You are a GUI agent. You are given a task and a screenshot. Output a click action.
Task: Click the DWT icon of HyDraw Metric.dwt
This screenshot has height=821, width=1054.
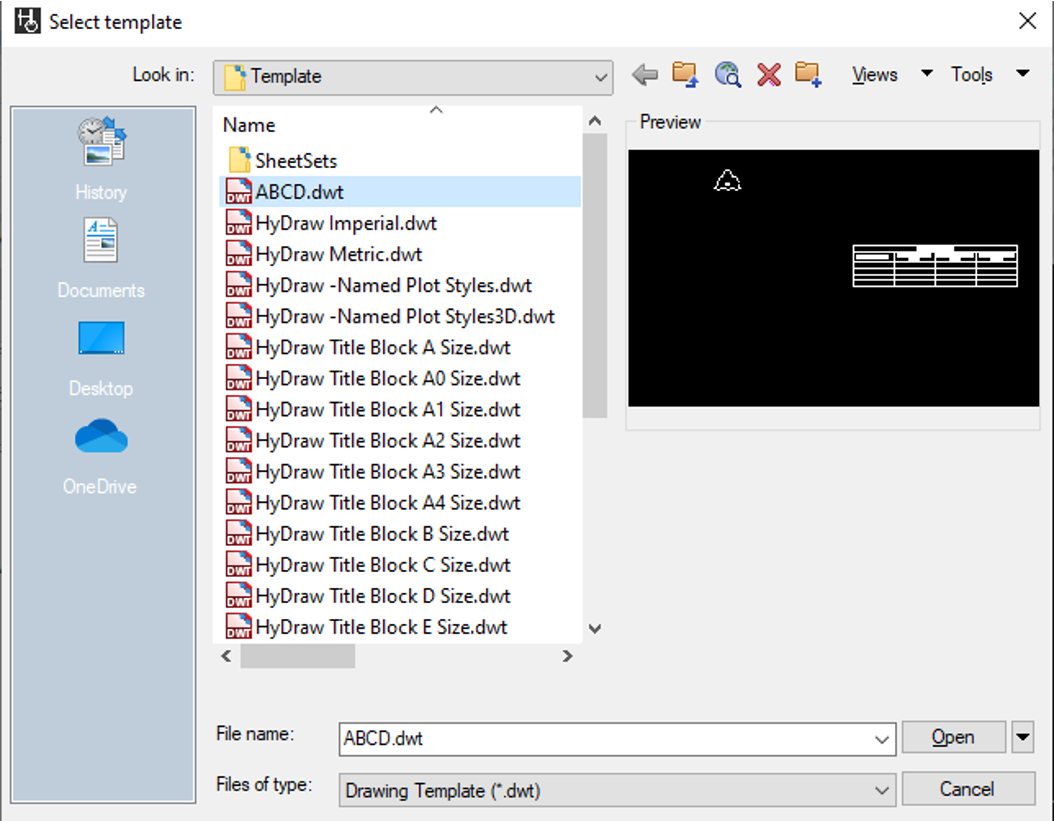239,253
